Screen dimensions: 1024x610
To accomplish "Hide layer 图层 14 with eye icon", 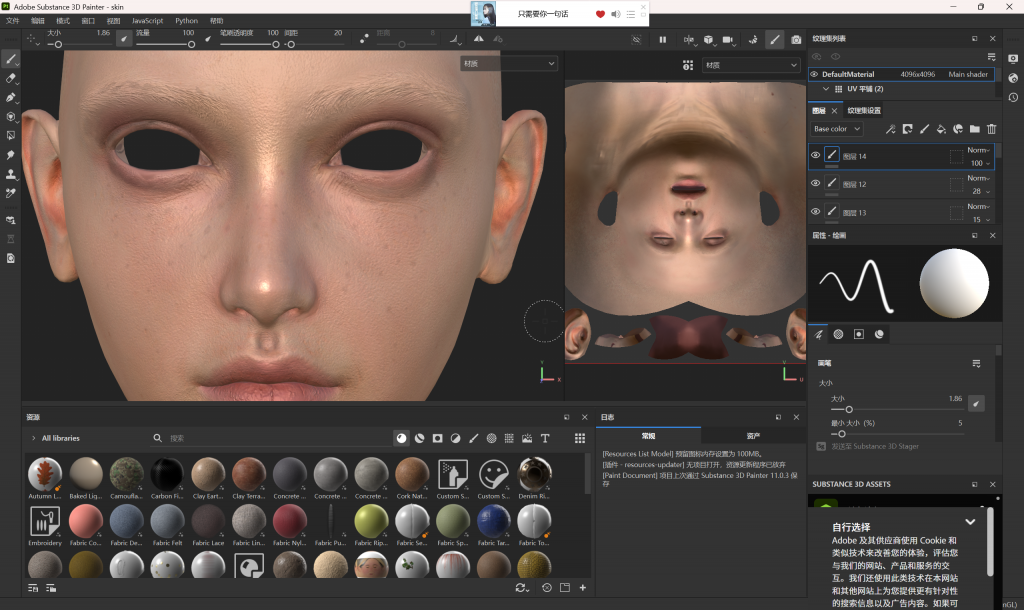I will (815, 155).
